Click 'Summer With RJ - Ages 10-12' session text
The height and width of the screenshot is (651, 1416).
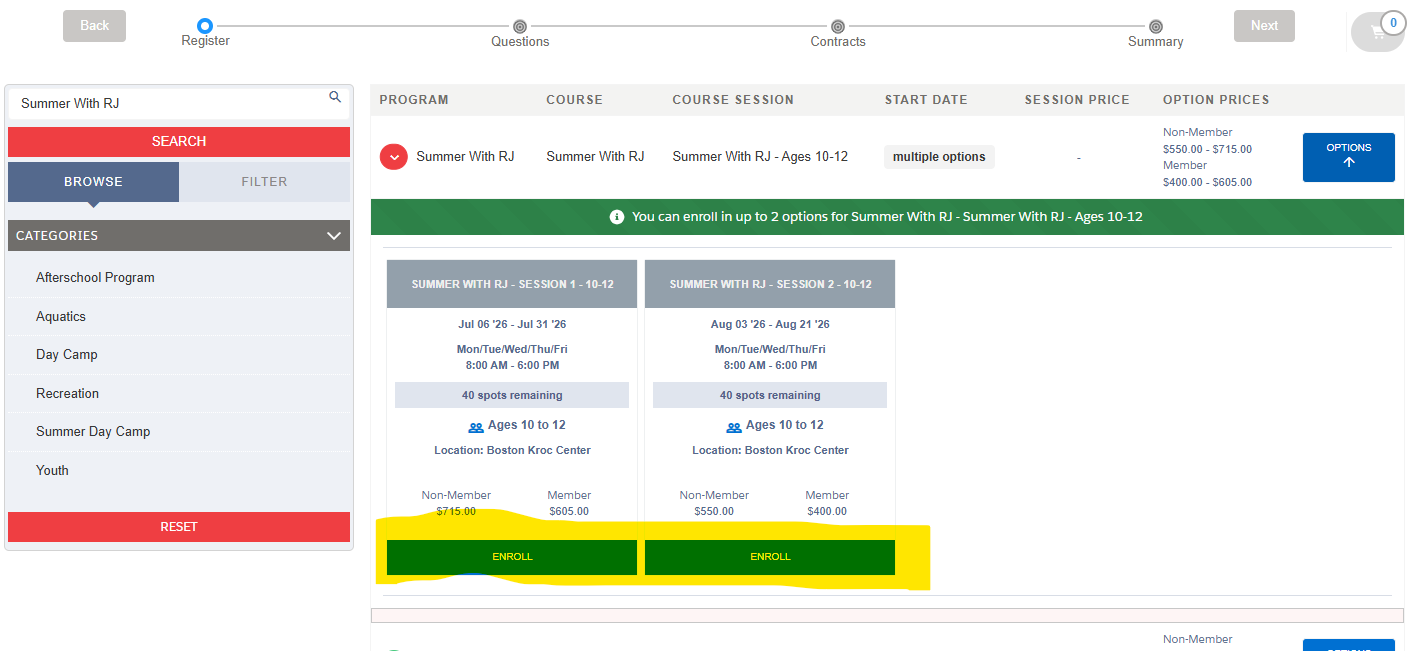coord(760,157)
